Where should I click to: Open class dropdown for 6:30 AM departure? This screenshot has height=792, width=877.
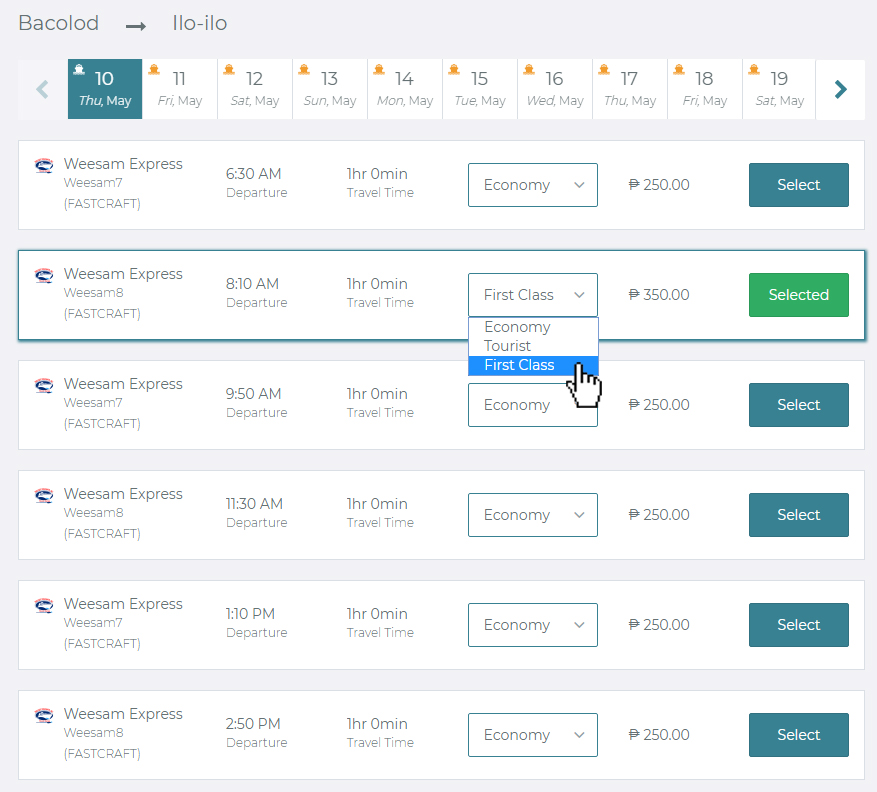coord(532,185)
